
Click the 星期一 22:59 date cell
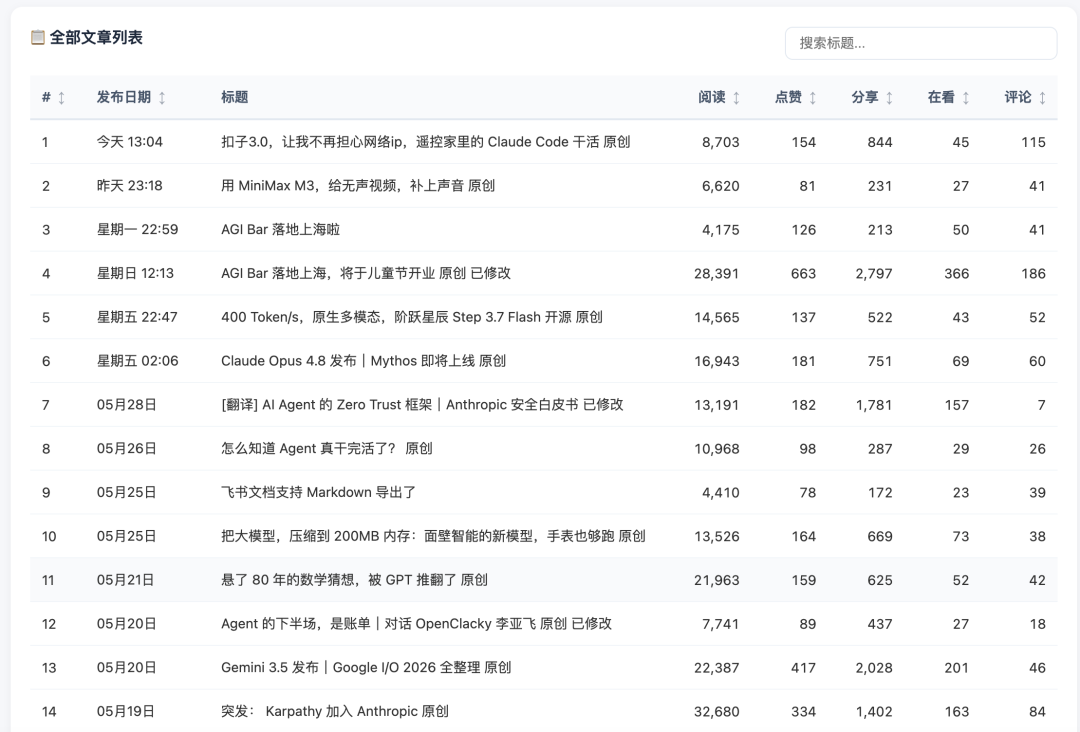(137, 229)
